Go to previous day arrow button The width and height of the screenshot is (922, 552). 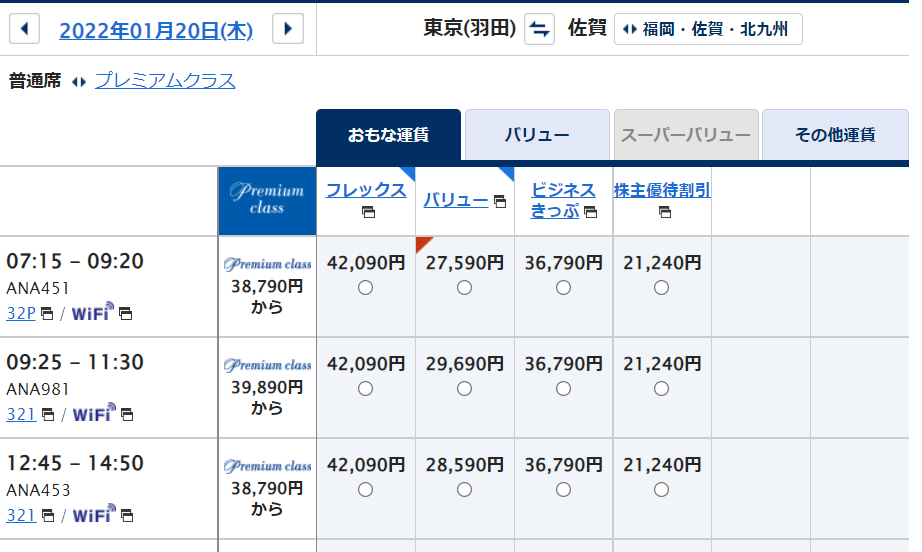25,29
